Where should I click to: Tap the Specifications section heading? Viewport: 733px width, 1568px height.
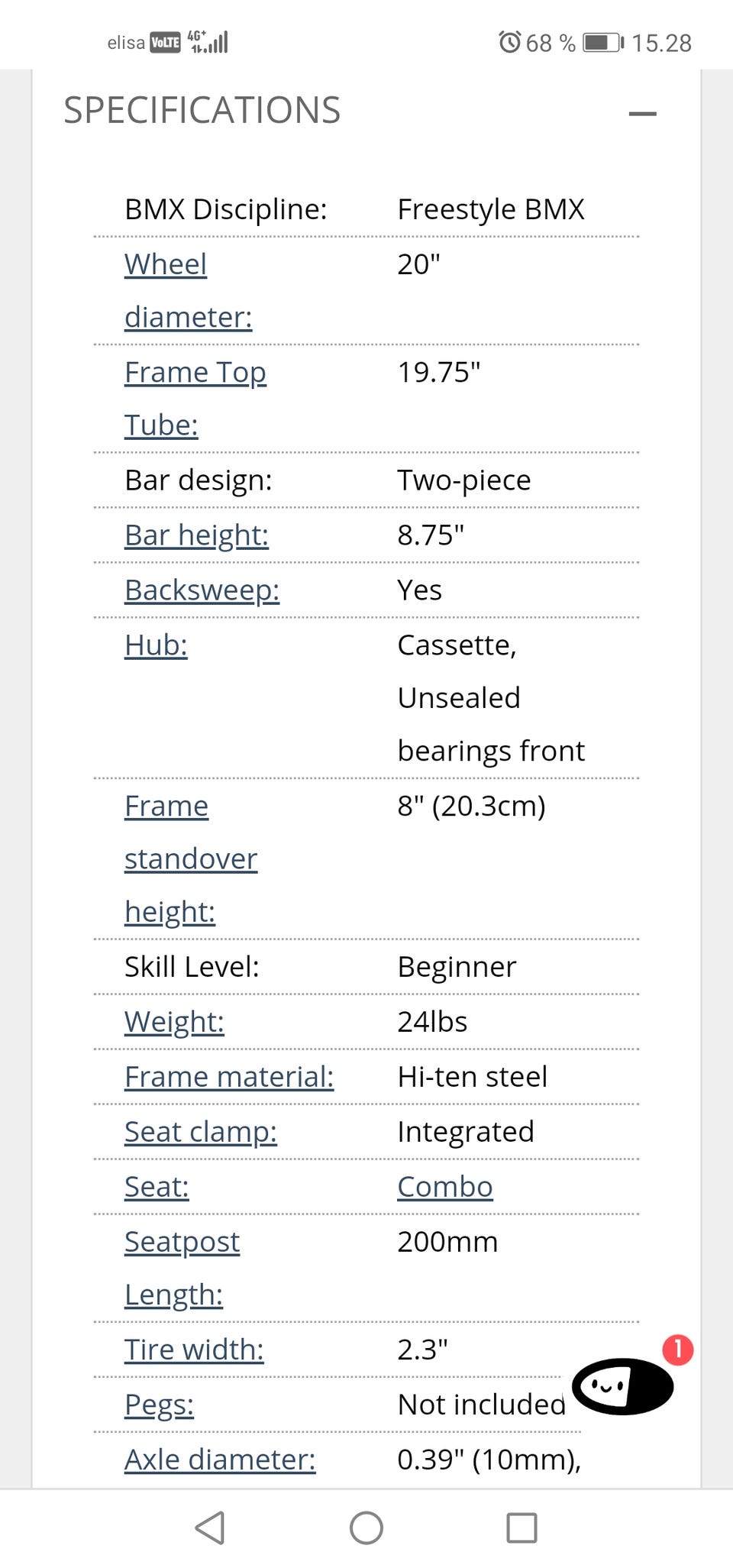[202, 111]
